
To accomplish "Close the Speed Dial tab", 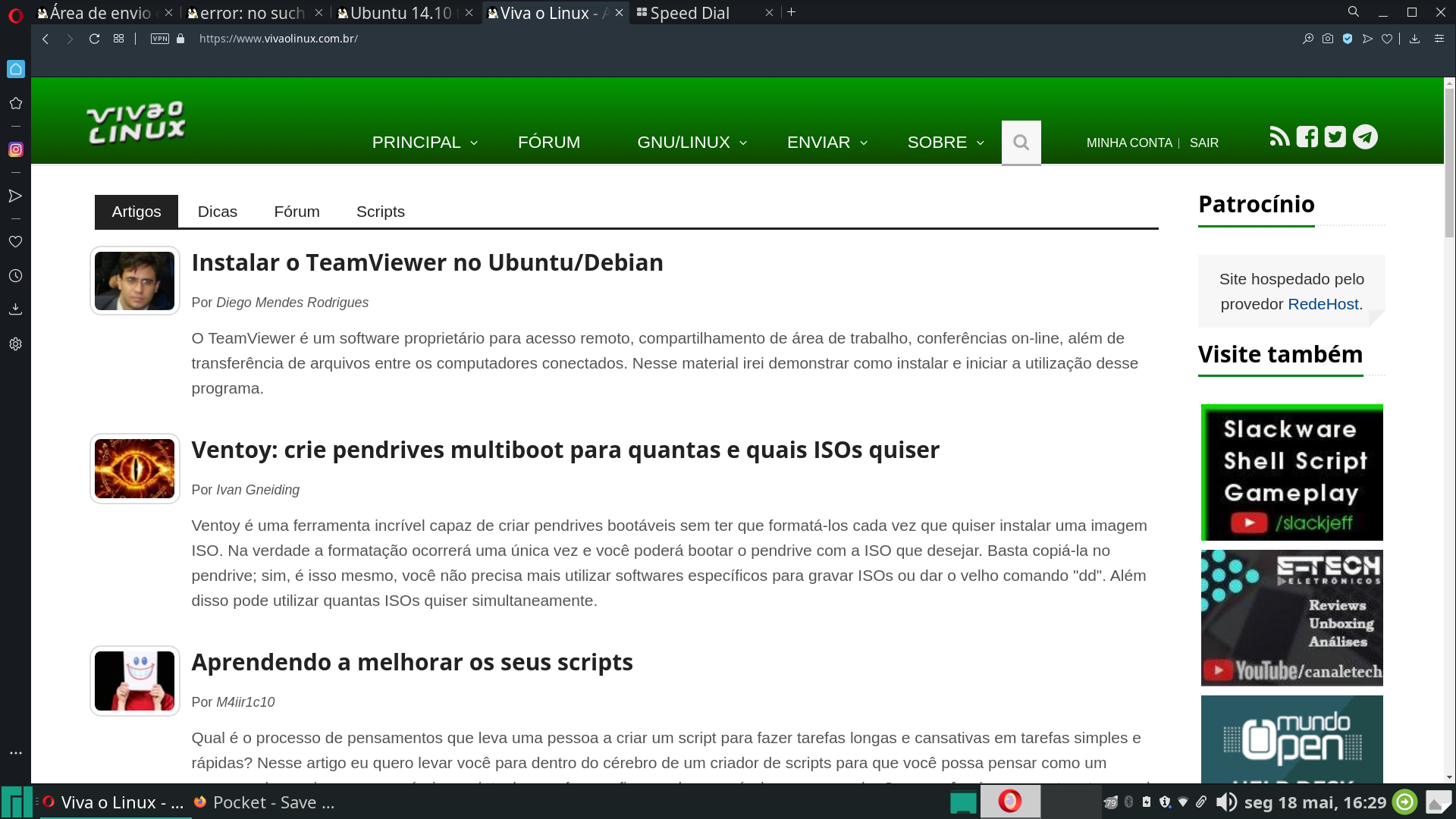I will pyautogui.click(x=769, y=13).
